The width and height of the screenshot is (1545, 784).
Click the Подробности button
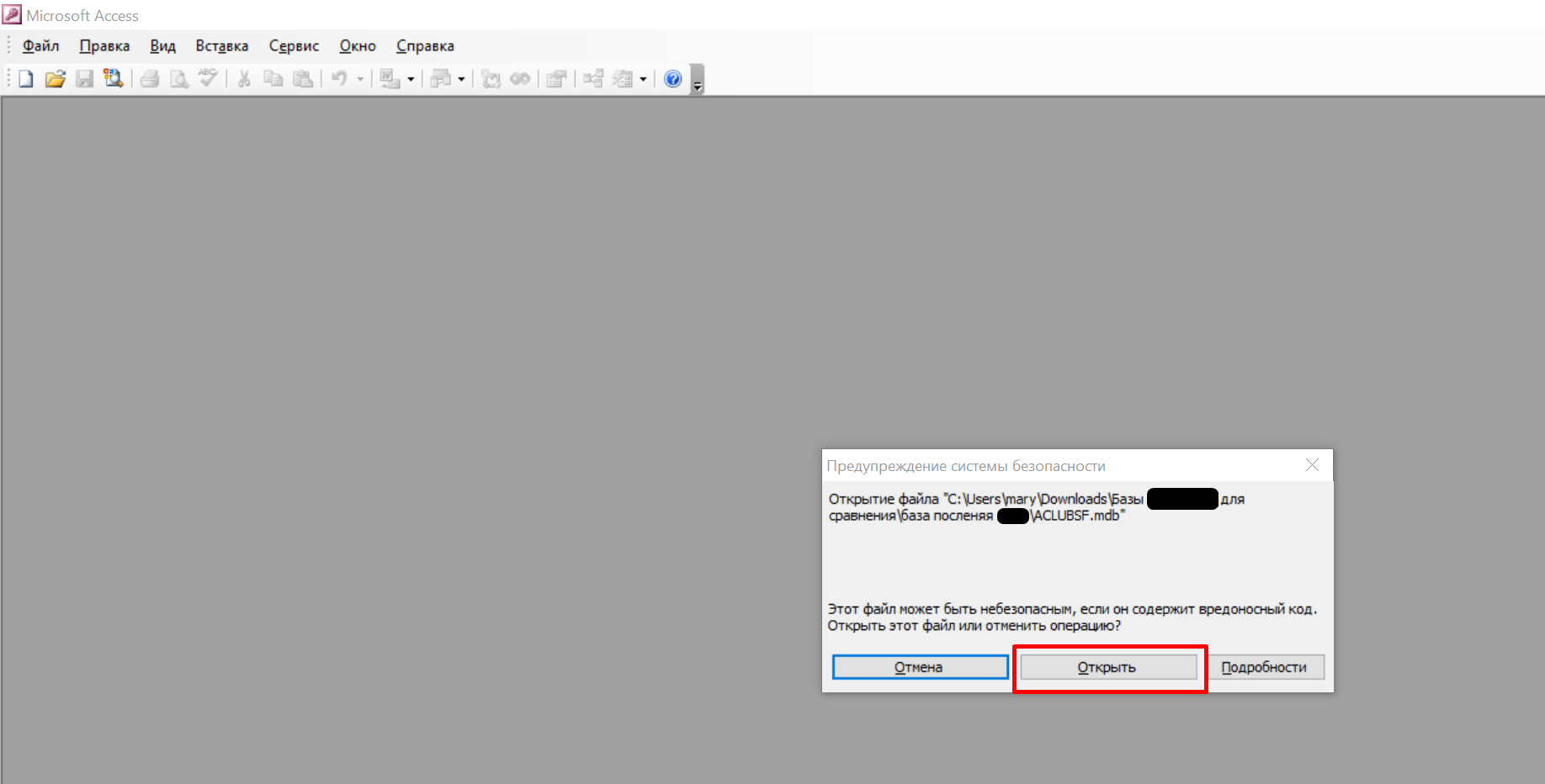pos(1264,667)
